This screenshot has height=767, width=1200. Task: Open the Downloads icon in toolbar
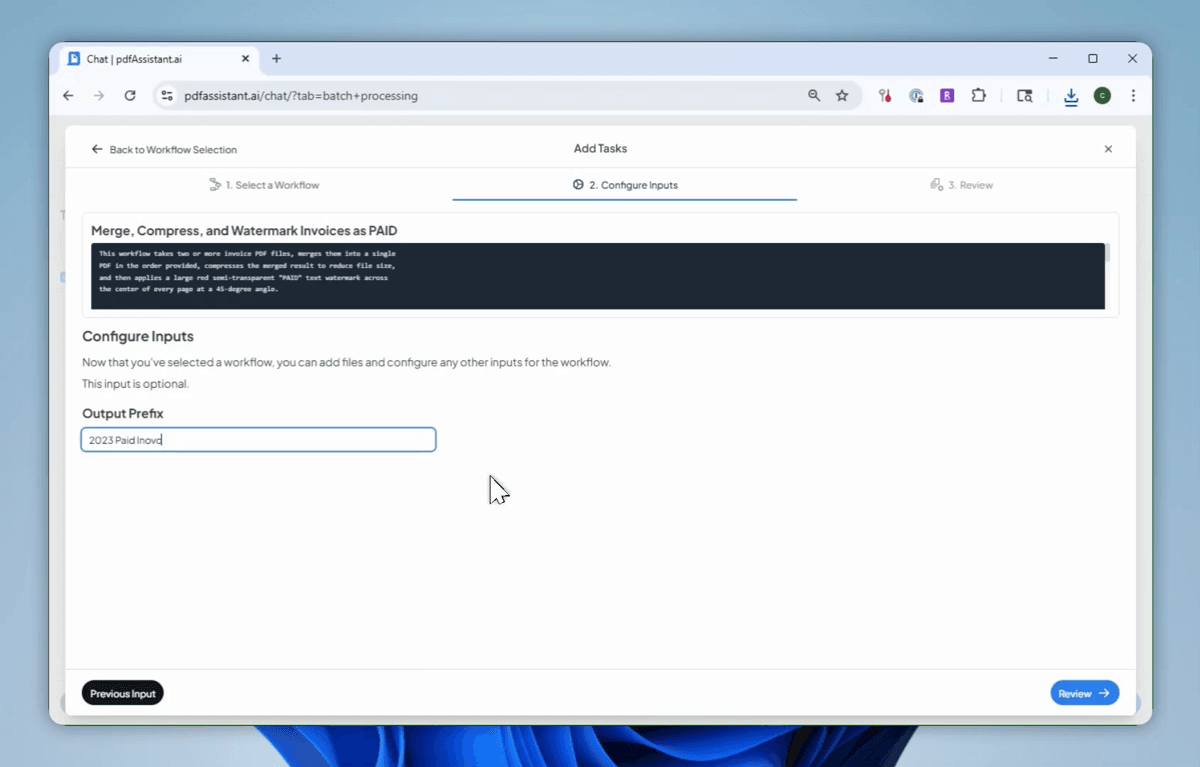(x=1071, y=96)
